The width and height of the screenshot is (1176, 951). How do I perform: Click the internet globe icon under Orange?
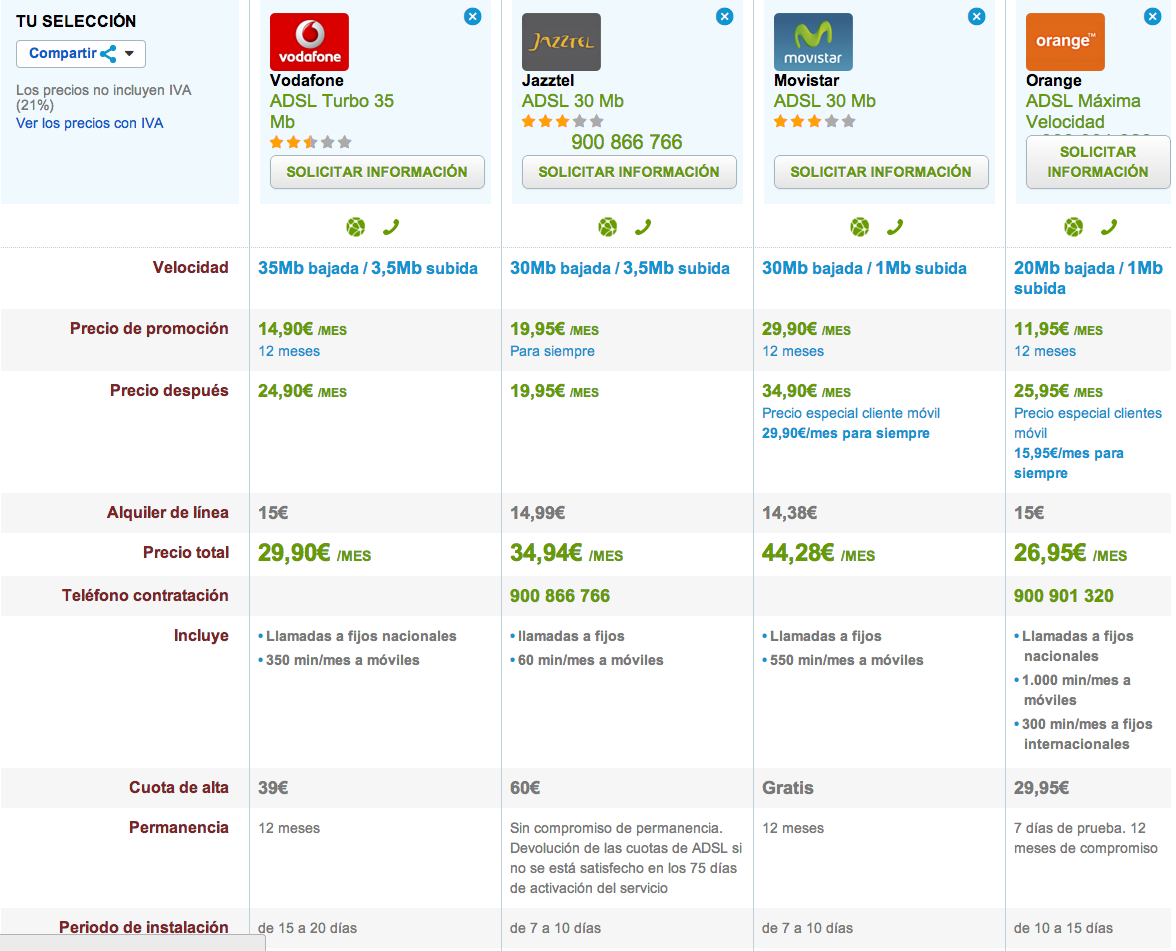point(1073,226)
